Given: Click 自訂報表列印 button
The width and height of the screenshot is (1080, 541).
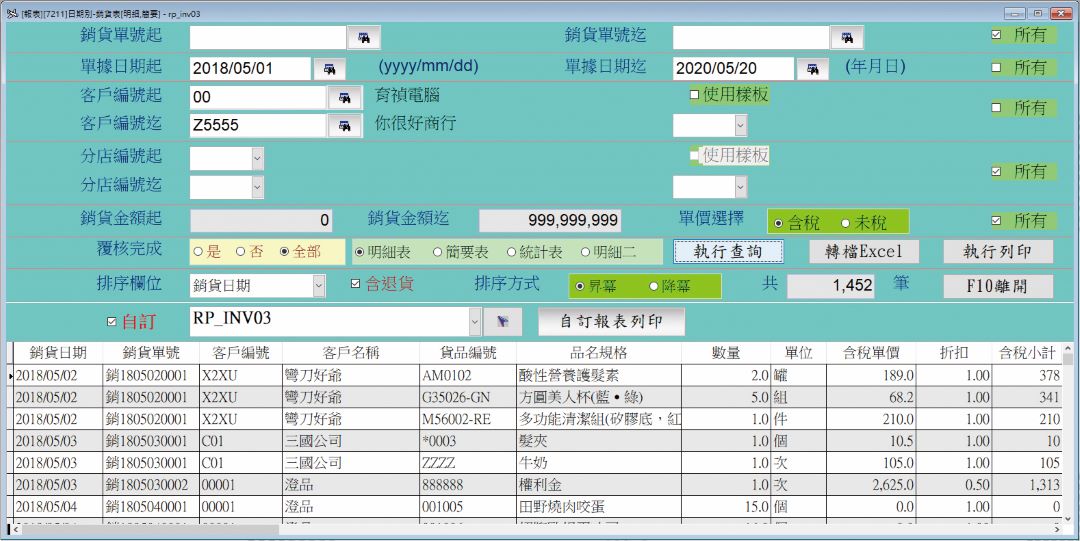Looking at the screenshot, I should (x=612, y=321).
